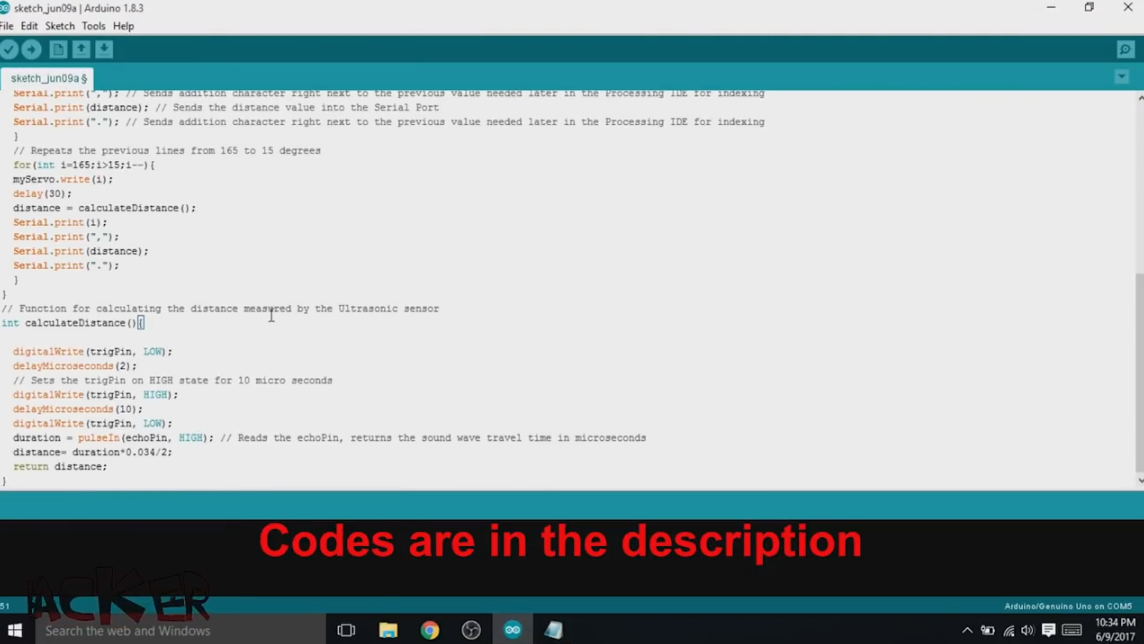Click the line 'delay(30);'

42,194
